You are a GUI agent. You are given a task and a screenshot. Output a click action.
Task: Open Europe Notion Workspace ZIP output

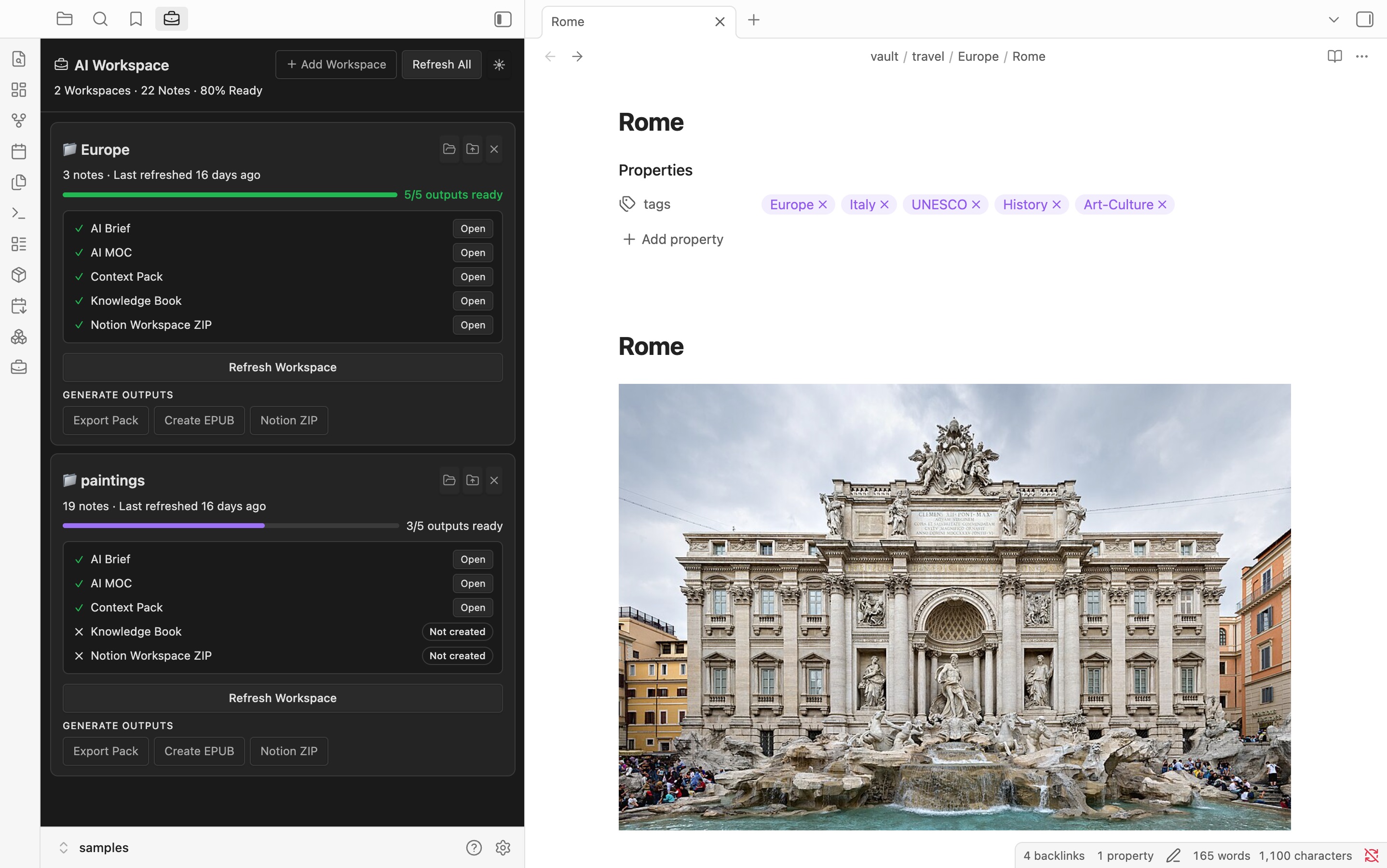click(473, 325)
